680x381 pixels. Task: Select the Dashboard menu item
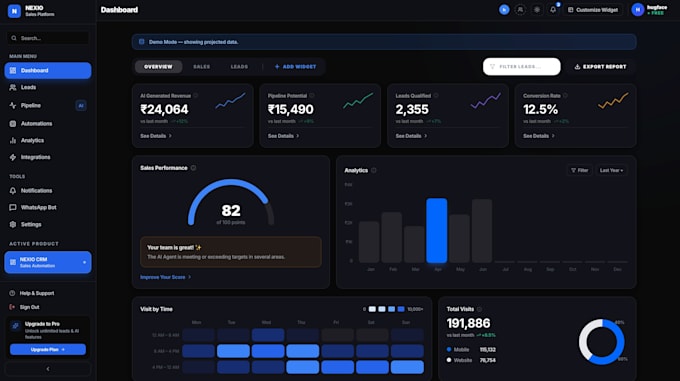pyautogui.click(x=48, y=70)
